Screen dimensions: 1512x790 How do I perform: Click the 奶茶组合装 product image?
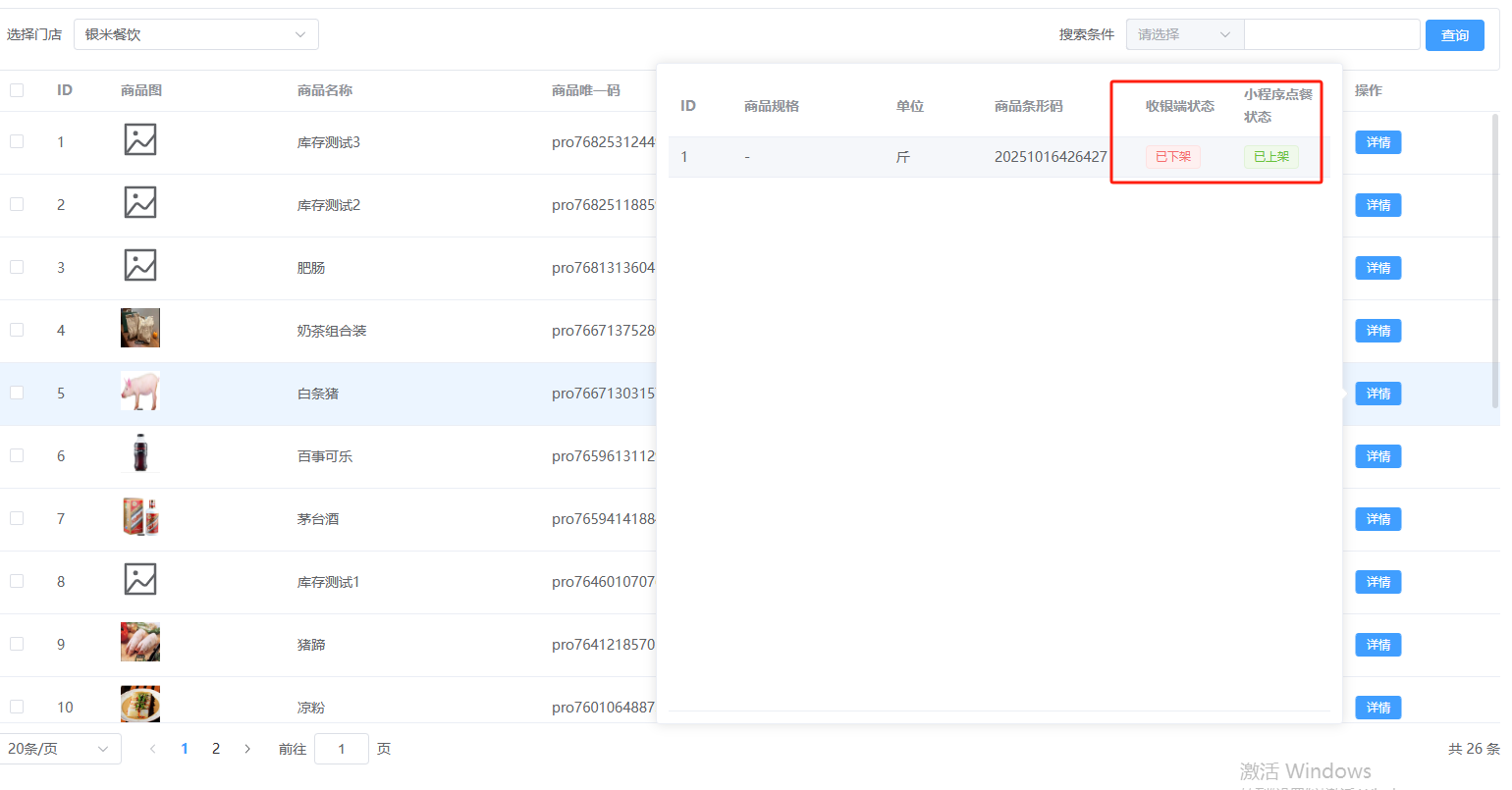(x=140, y=329)
